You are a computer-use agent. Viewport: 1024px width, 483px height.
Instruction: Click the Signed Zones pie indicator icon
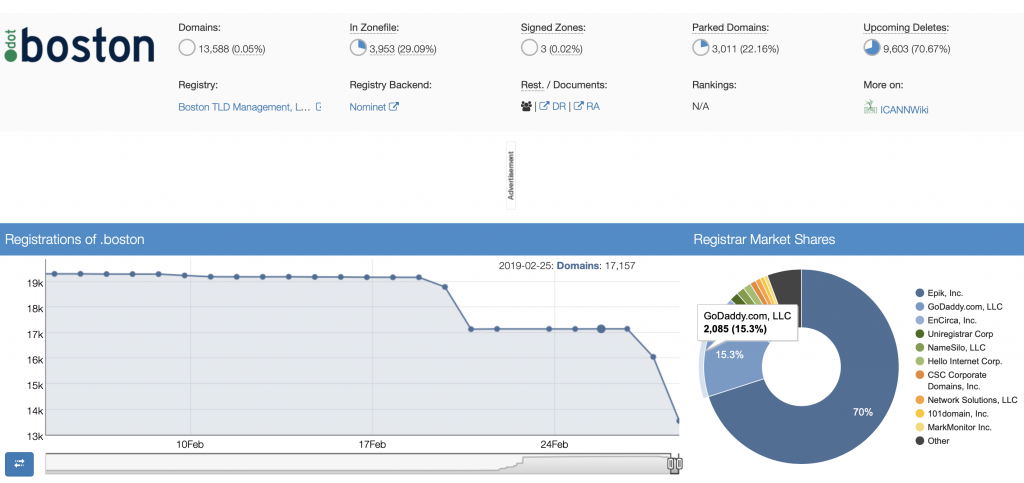(530, 48)
